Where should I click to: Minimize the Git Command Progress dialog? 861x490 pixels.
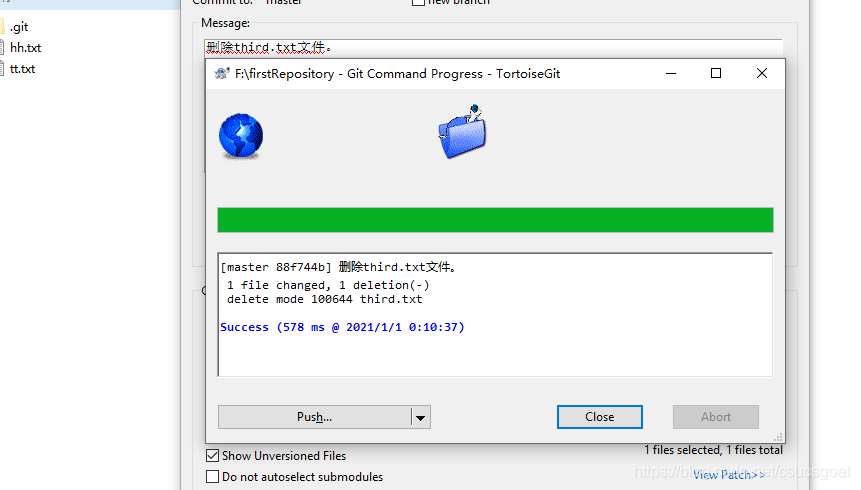pyautogui.click(x=670, y=73)
